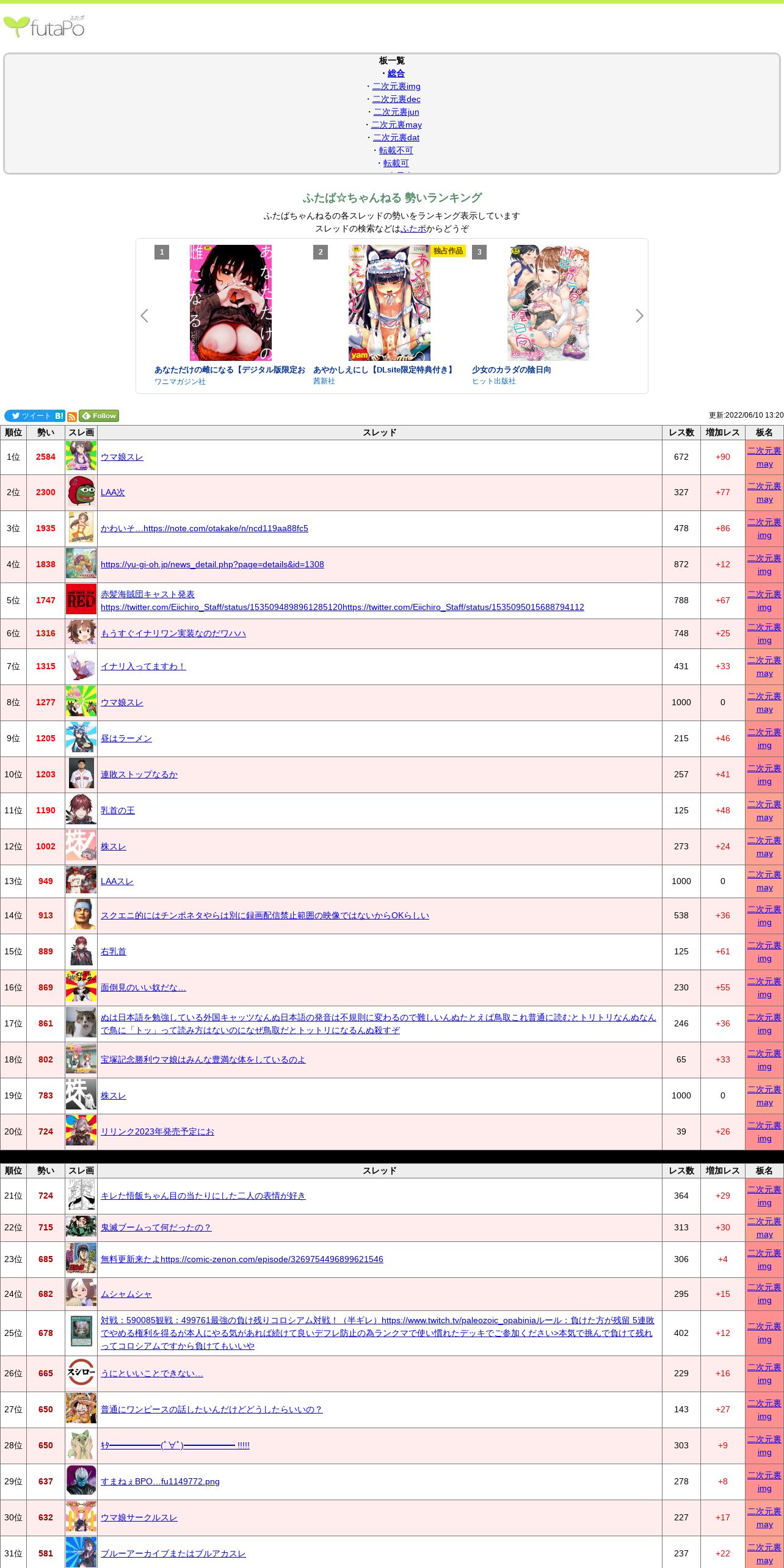Open 二次元裏dec board link
The image size is (784, 1568).
pos(396,99)
